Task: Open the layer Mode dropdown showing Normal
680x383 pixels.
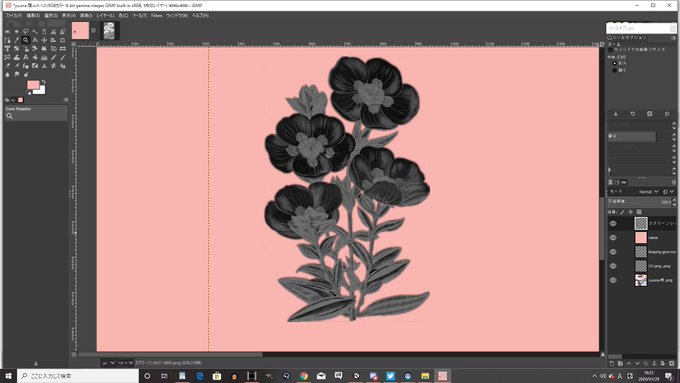Action: [x=648, y=191]
